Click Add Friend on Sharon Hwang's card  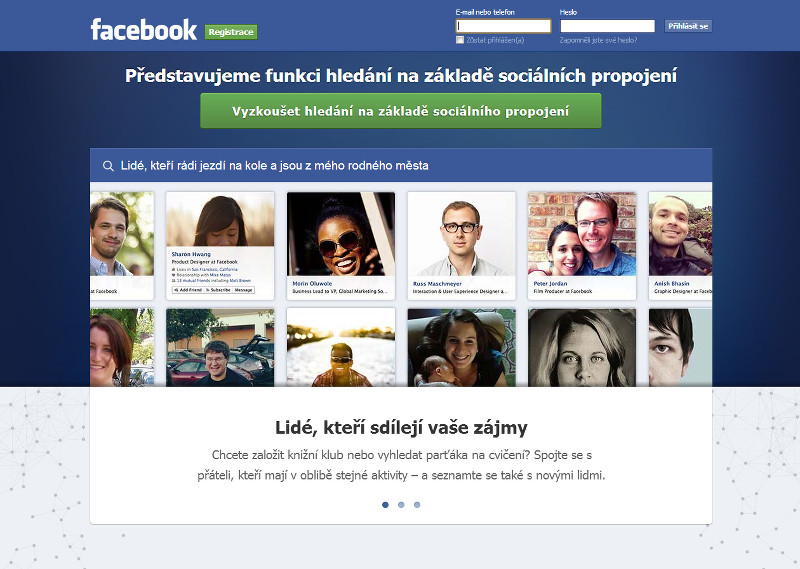[x=188, y=290]
